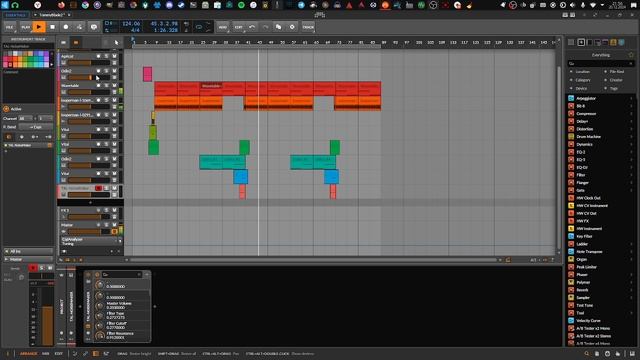Click the global Record button
Viewport: 640px width, 360px height.
pos(66,27)
